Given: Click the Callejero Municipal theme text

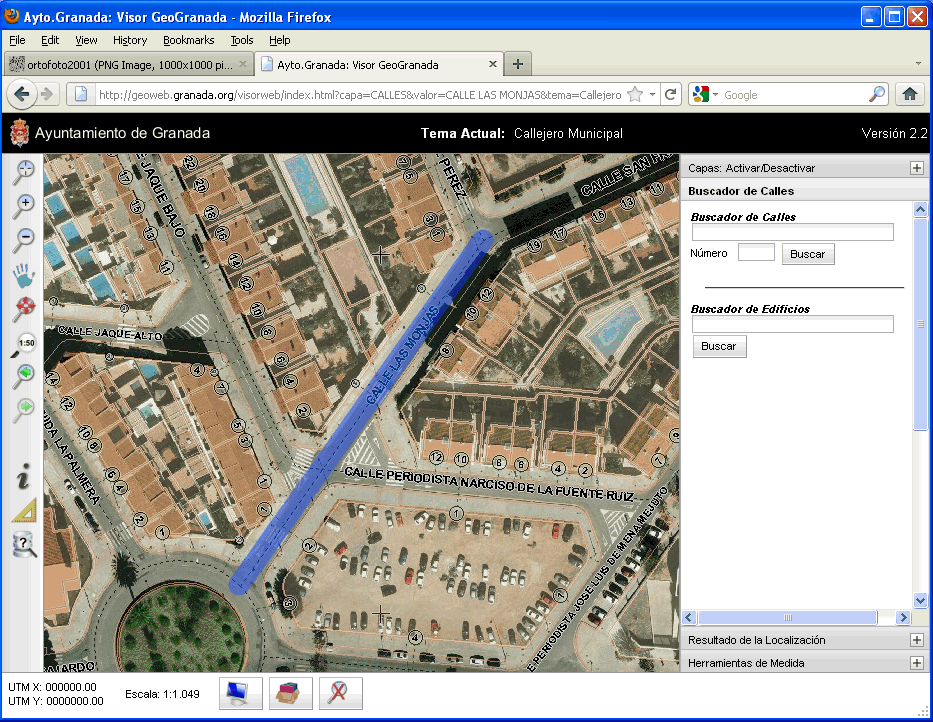Looking at the screenshot, I should click(568, 133).
